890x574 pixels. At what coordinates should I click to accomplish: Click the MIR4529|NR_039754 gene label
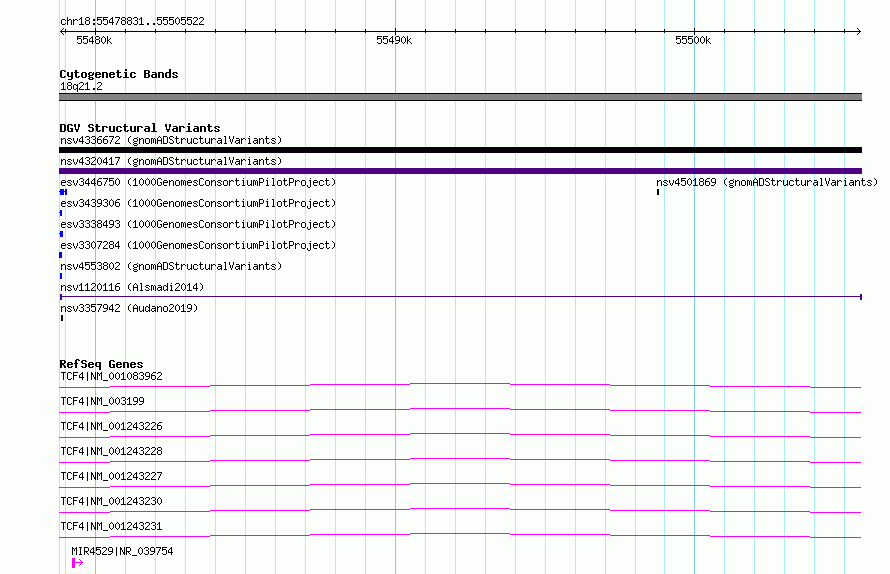click(x=122, y=551)
